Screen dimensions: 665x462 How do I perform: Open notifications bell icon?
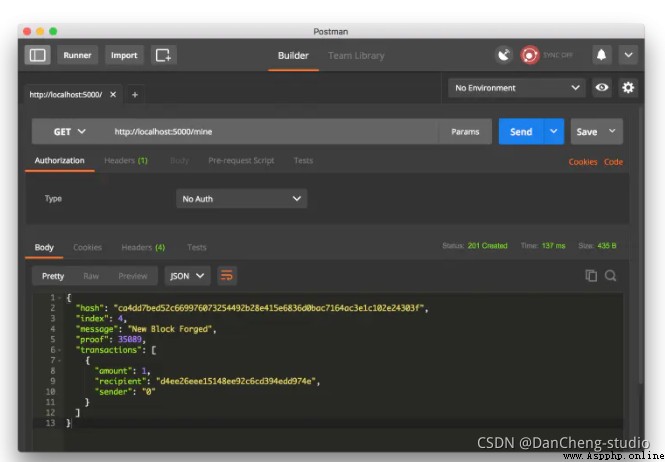pyautogui.click(x=601, y=55)
